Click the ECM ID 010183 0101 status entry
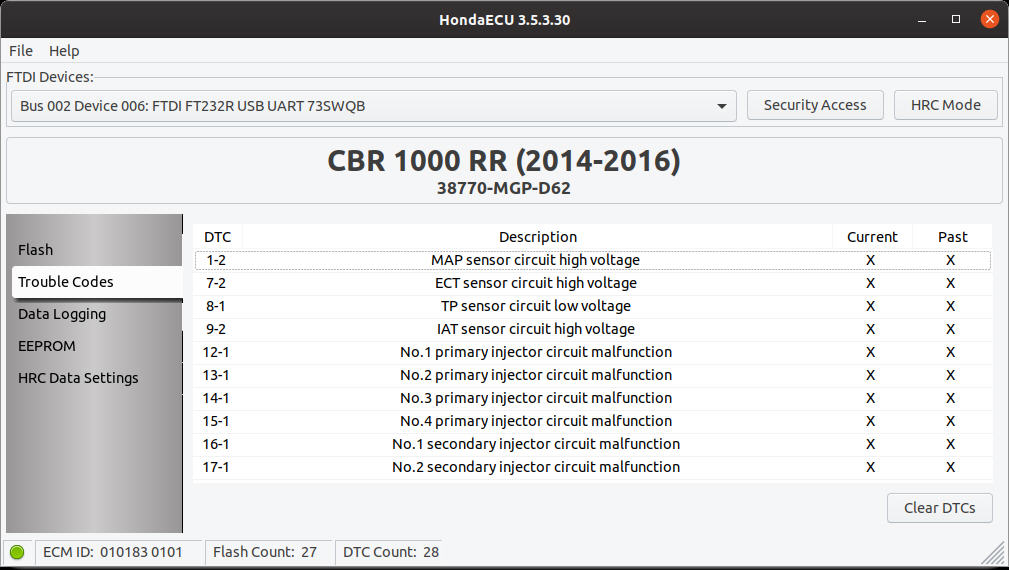 (113, 552)
